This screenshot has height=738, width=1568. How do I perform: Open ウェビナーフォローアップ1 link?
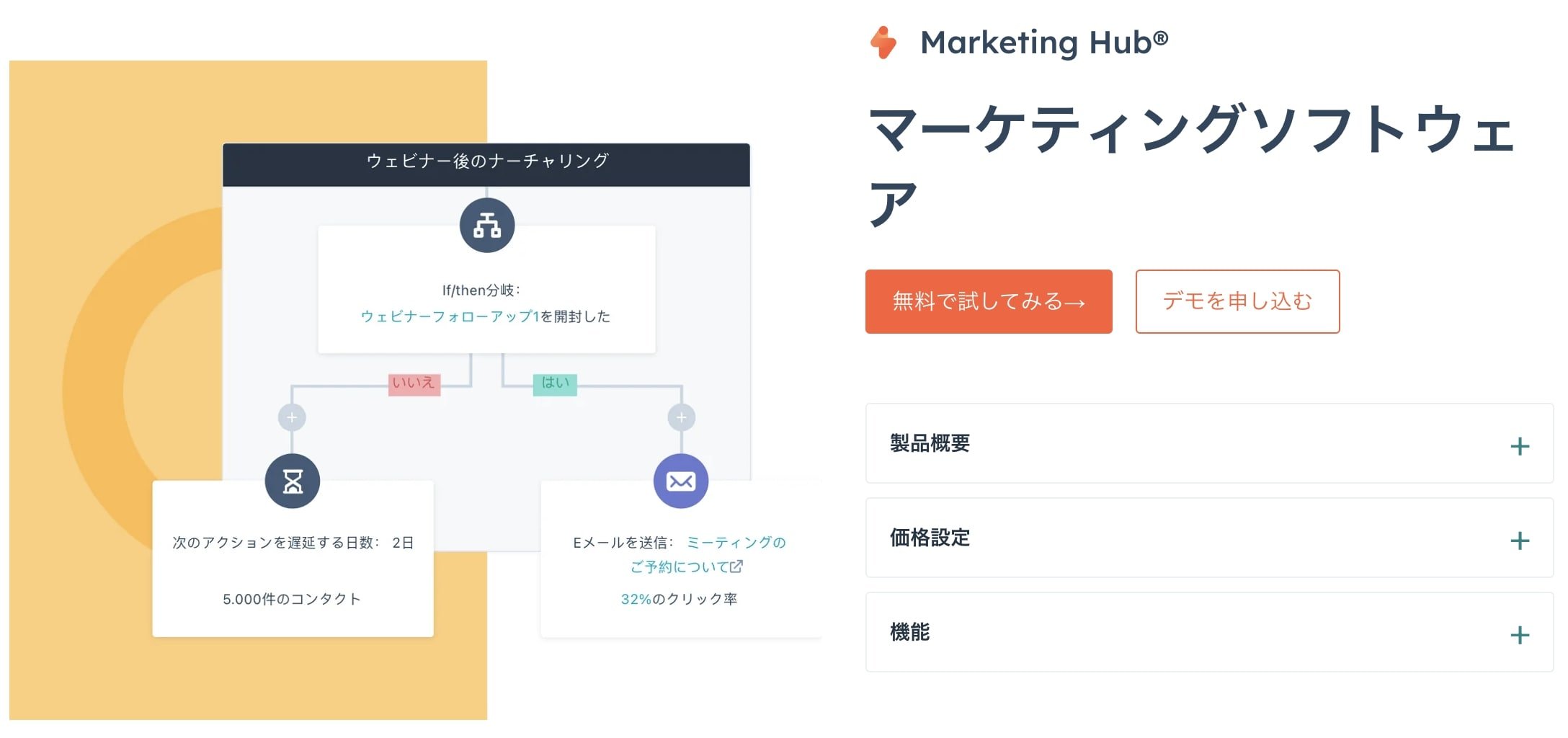point(450,316)
